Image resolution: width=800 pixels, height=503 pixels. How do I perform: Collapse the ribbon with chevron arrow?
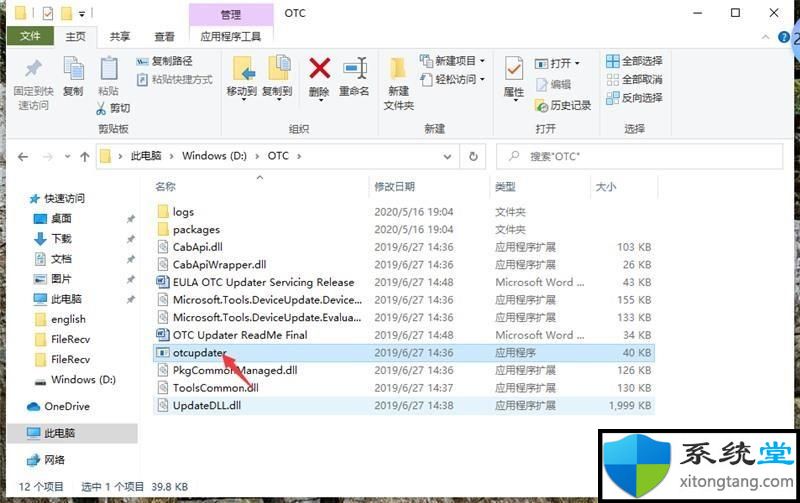tap(765, 37)
